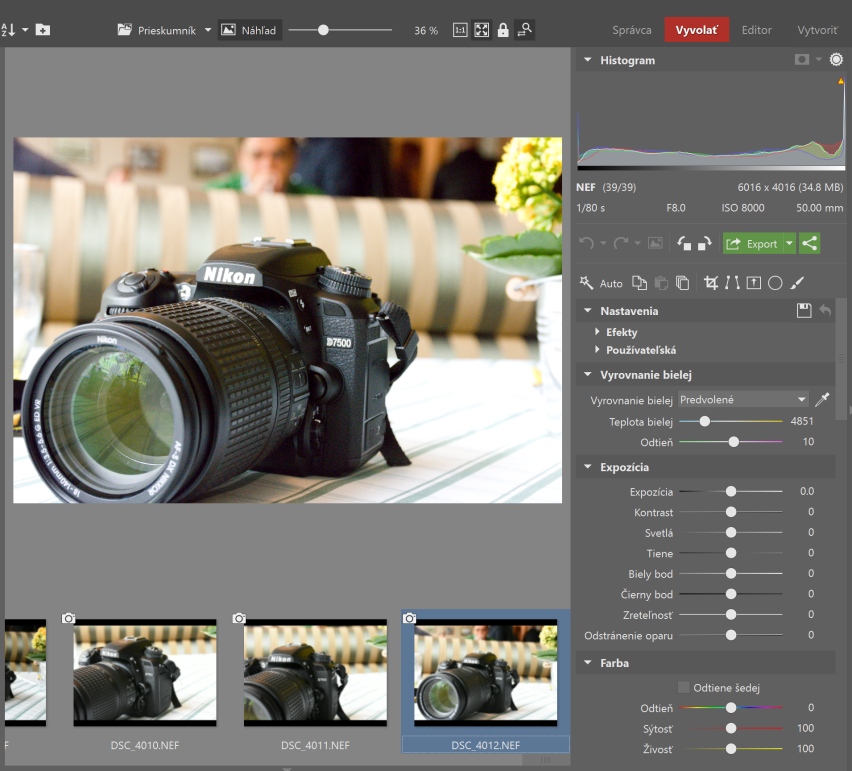Open the Vyrovnanie bielej Predvolené dropdown
The image size is (852, 771).
pos(743,400)
